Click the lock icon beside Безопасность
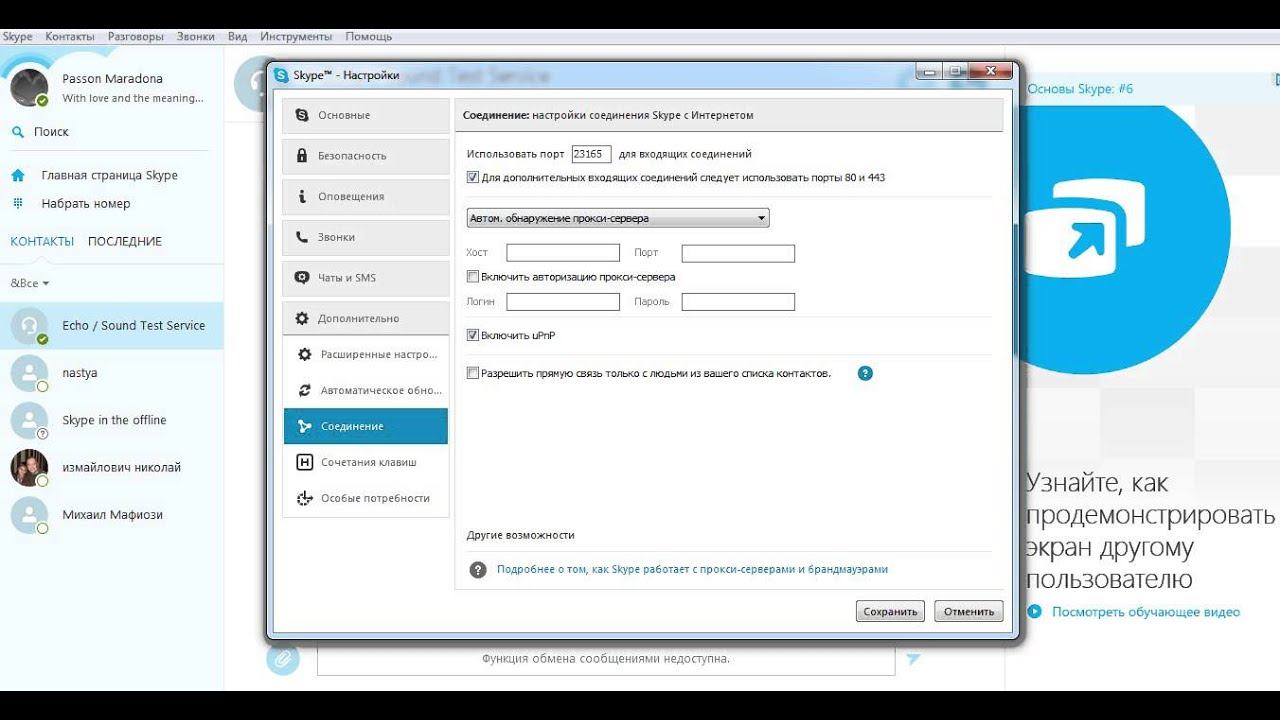The width and height of the screenshot is (1280, 720). click(302, 156)
